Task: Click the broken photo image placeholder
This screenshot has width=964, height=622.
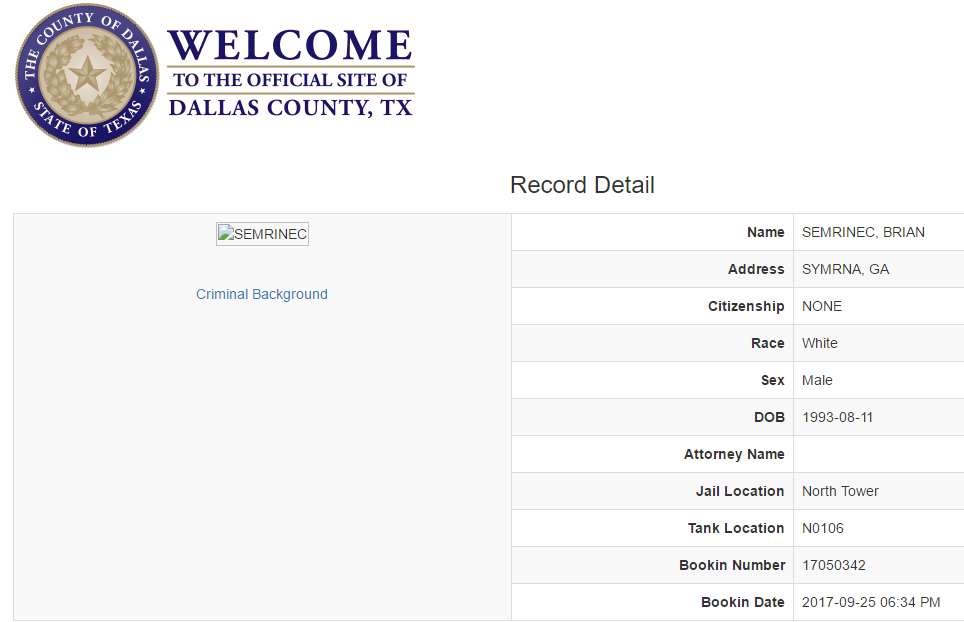Action: pos(262,234)
